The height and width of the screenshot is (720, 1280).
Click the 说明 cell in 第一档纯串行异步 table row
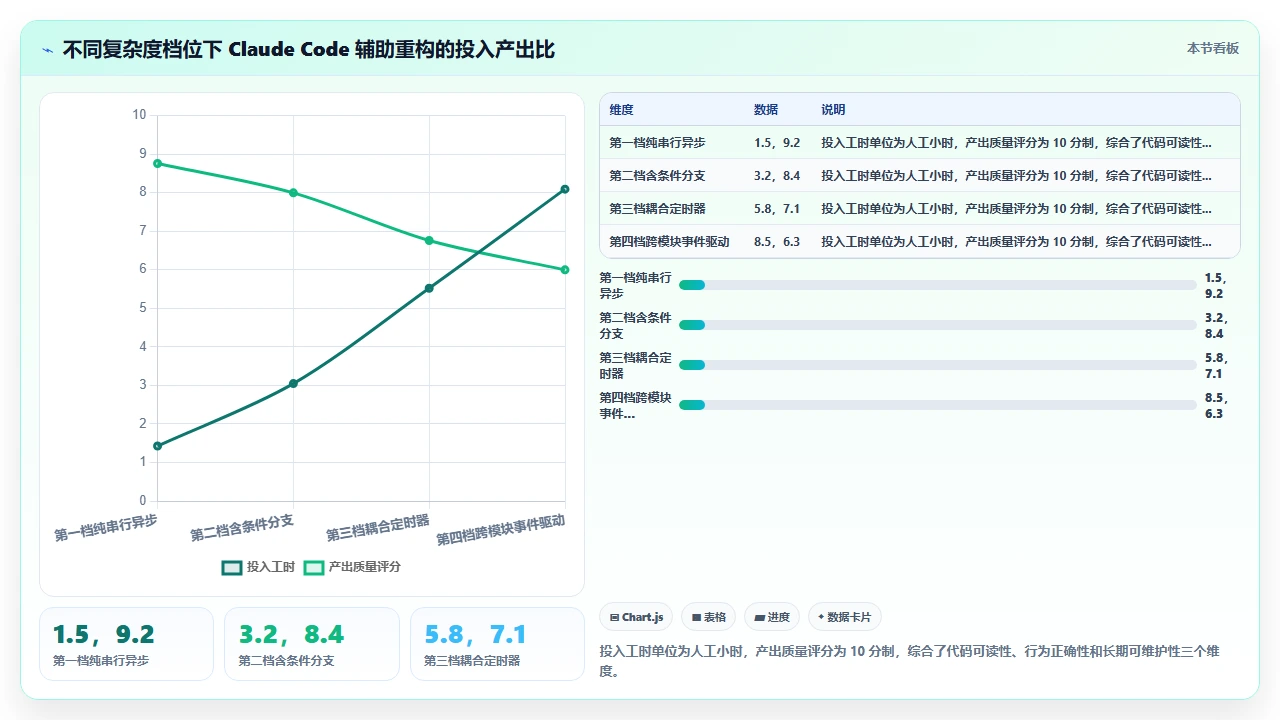click(1026, 143)
